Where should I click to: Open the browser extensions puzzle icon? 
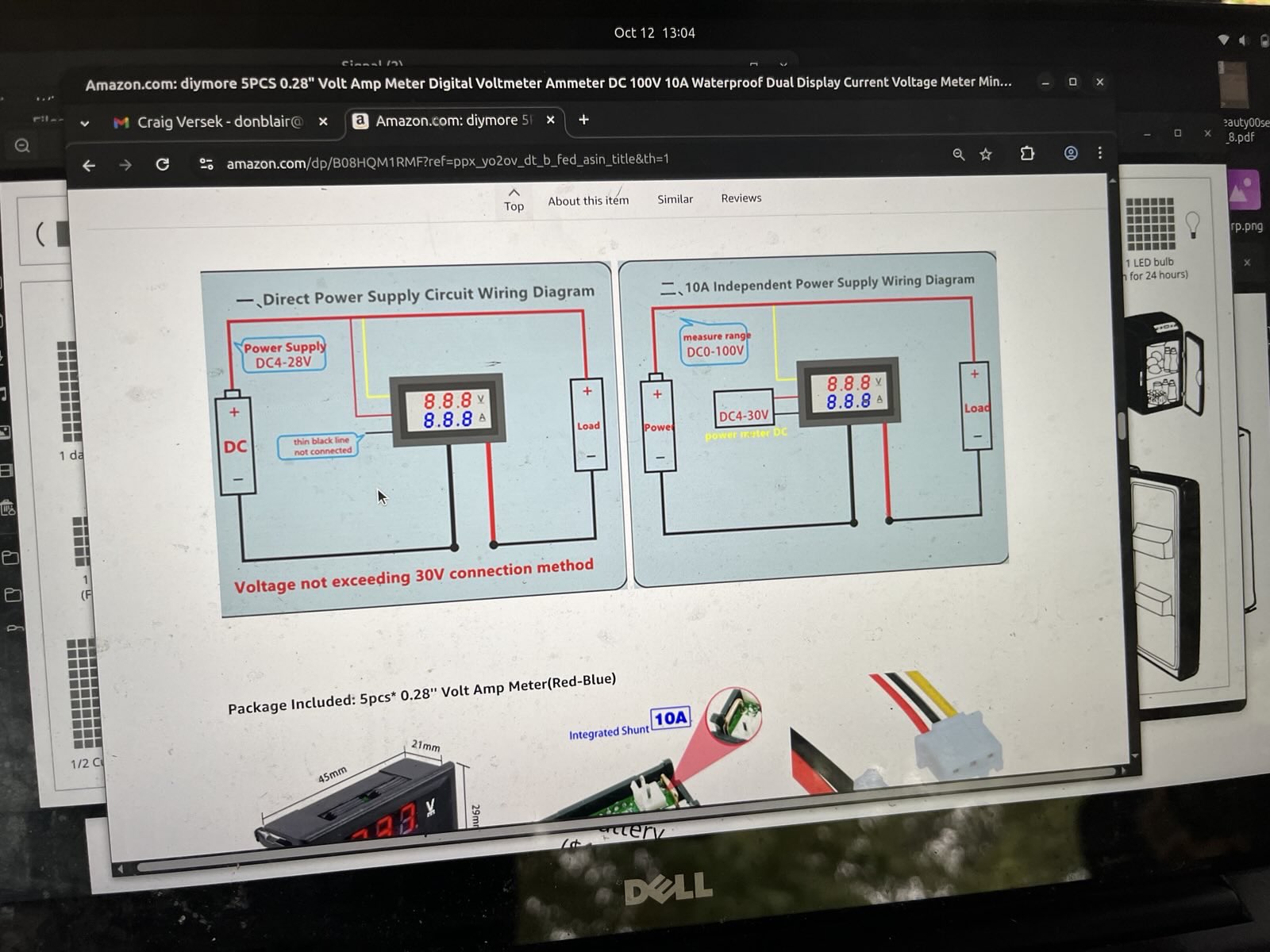coord(1027,154)
